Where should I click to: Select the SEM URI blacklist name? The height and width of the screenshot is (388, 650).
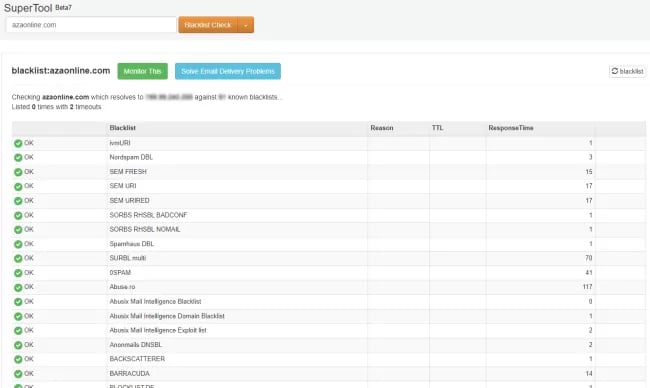coord(123,186)
